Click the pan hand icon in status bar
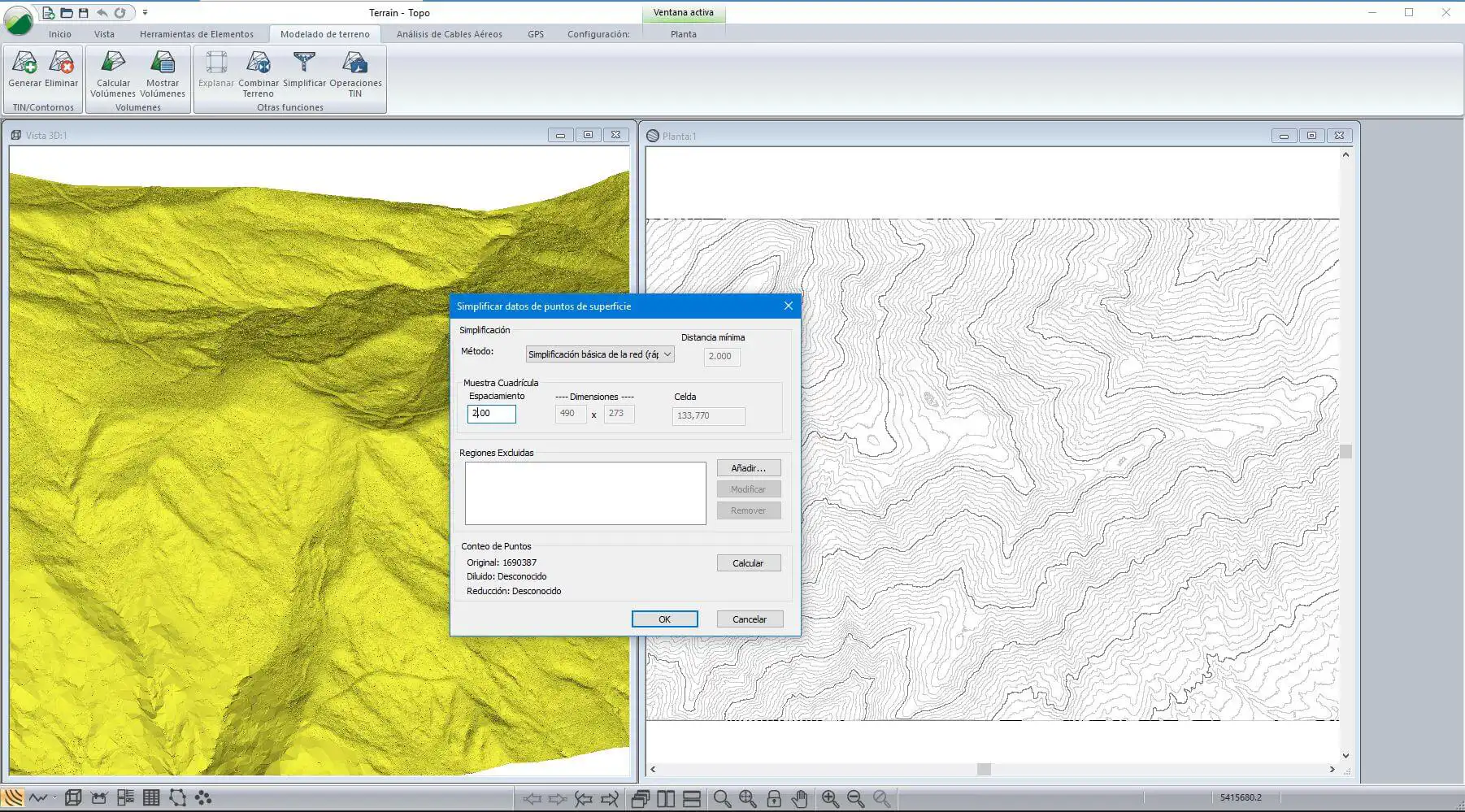Image resolution: width=1465 pixels, height=812 pixels. [x=800, y=799]
